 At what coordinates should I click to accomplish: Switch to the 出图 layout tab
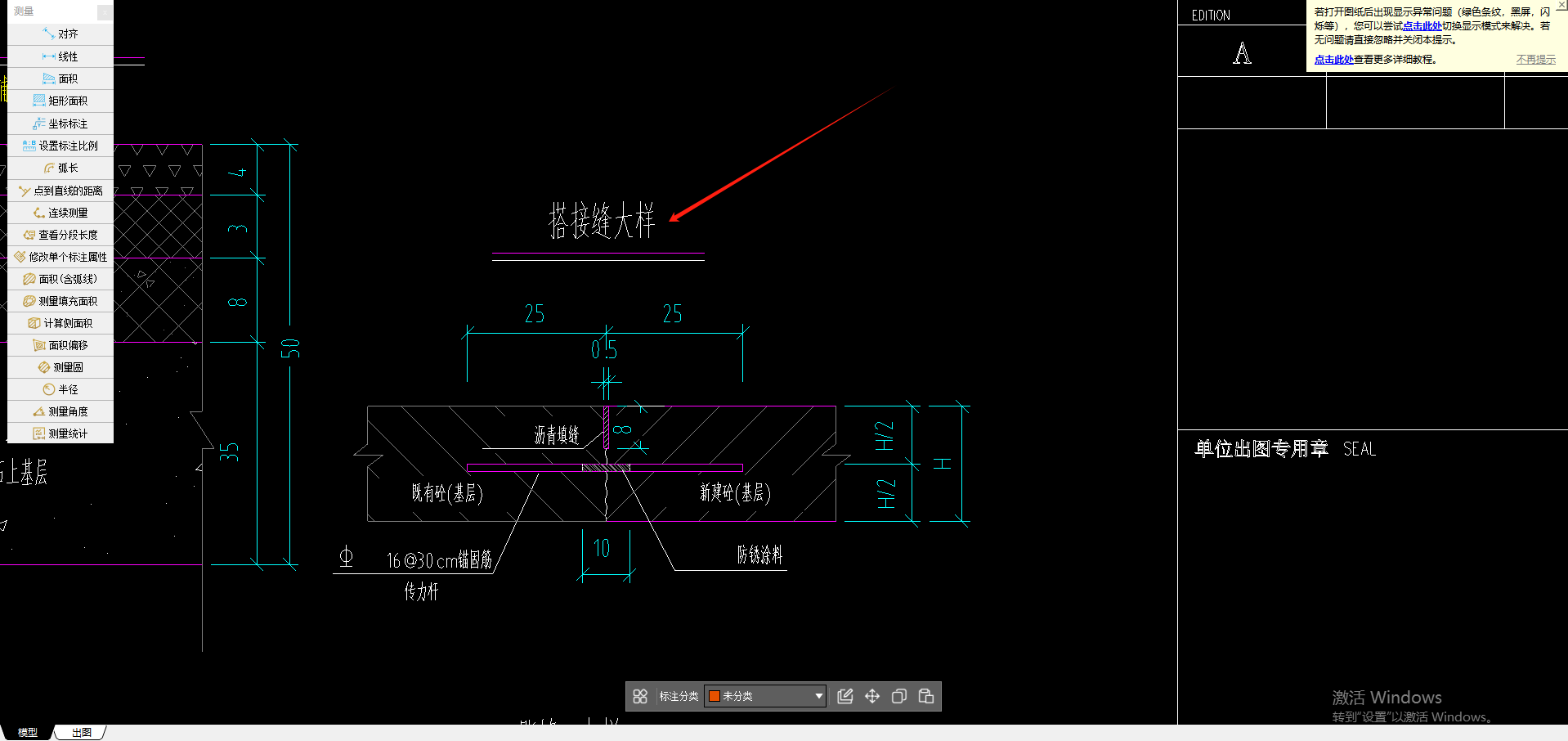pyautogui.click(x=82, y=732)
